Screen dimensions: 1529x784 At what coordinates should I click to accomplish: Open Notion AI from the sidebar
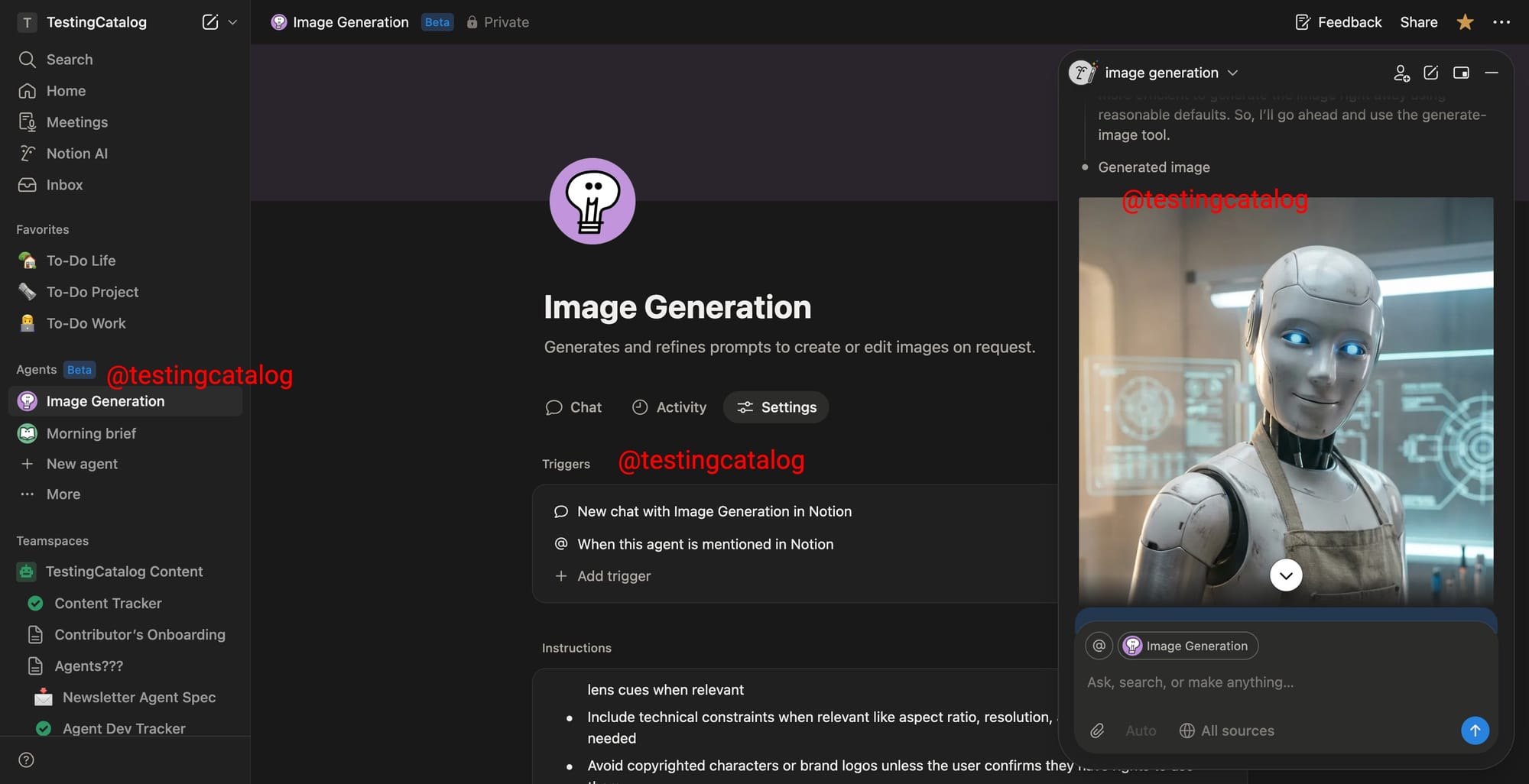click(76, 153)
